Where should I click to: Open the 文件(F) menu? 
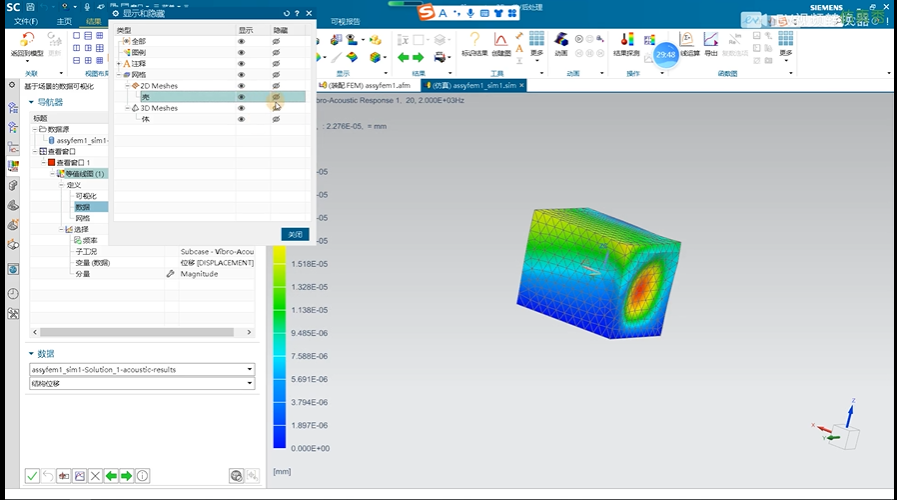(26, 20)
